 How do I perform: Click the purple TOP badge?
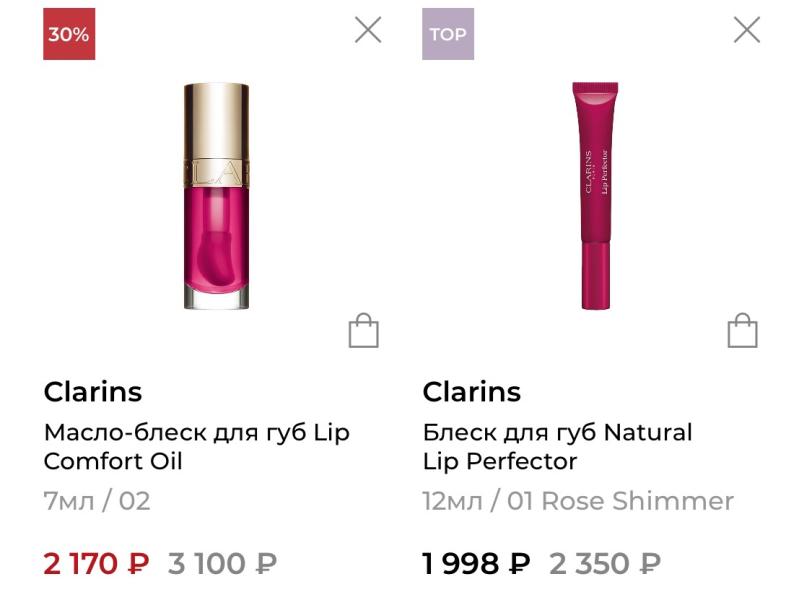tap(448, 34)
